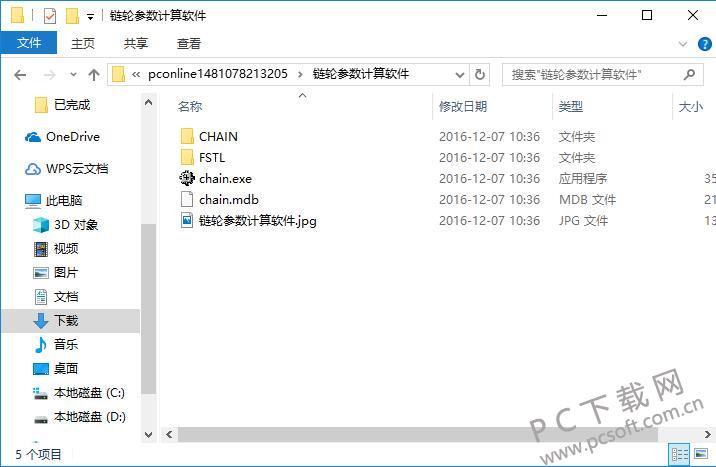This screenshot has height=467, width=716.
Task: Click the refresh icon beside address bar
Action: click(479, 74)
